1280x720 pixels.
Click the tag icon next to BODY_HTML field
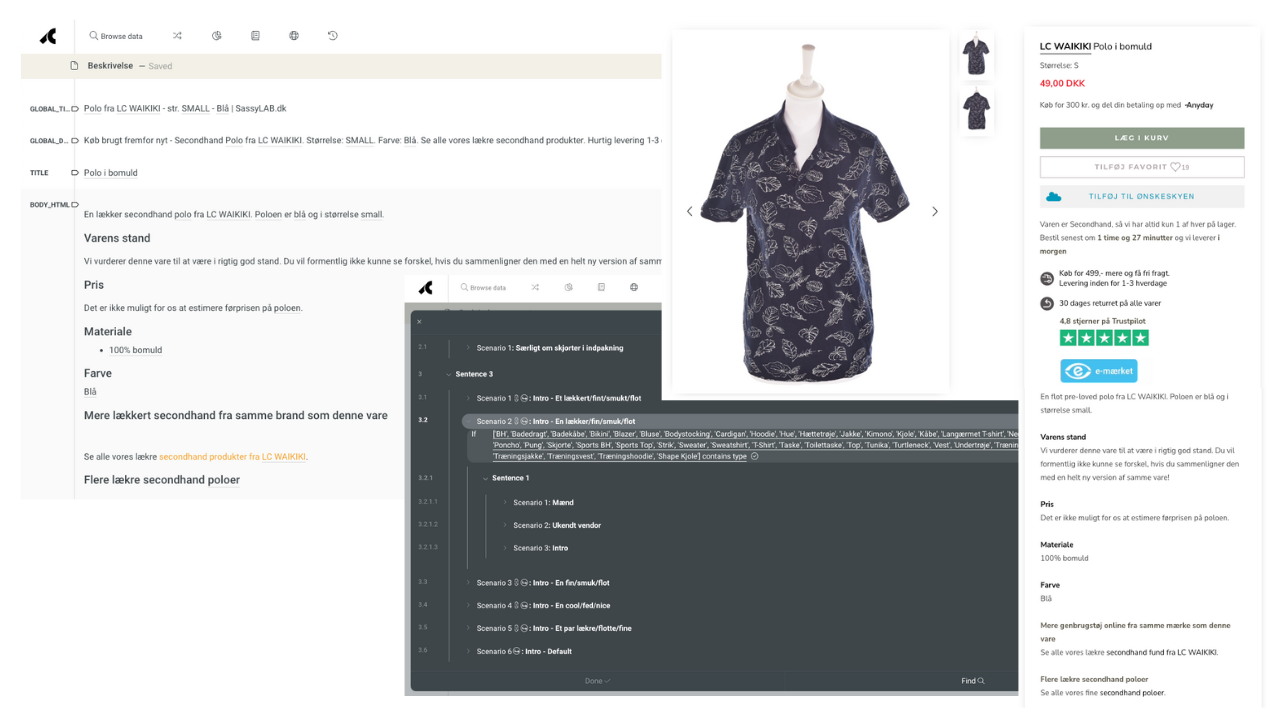[75, 205]
